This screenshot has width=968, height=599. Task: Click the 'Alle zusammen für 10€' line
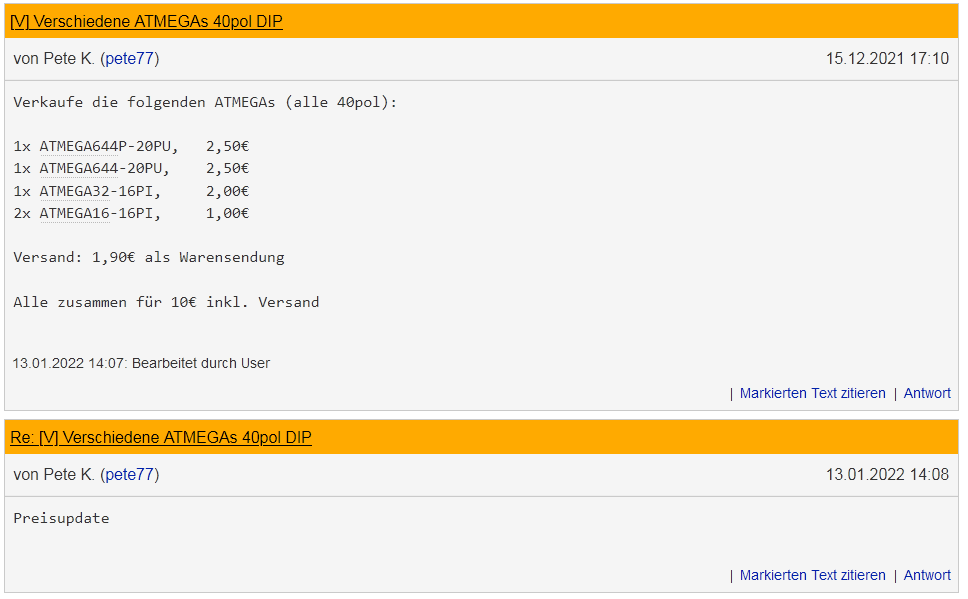coord(166,303)
